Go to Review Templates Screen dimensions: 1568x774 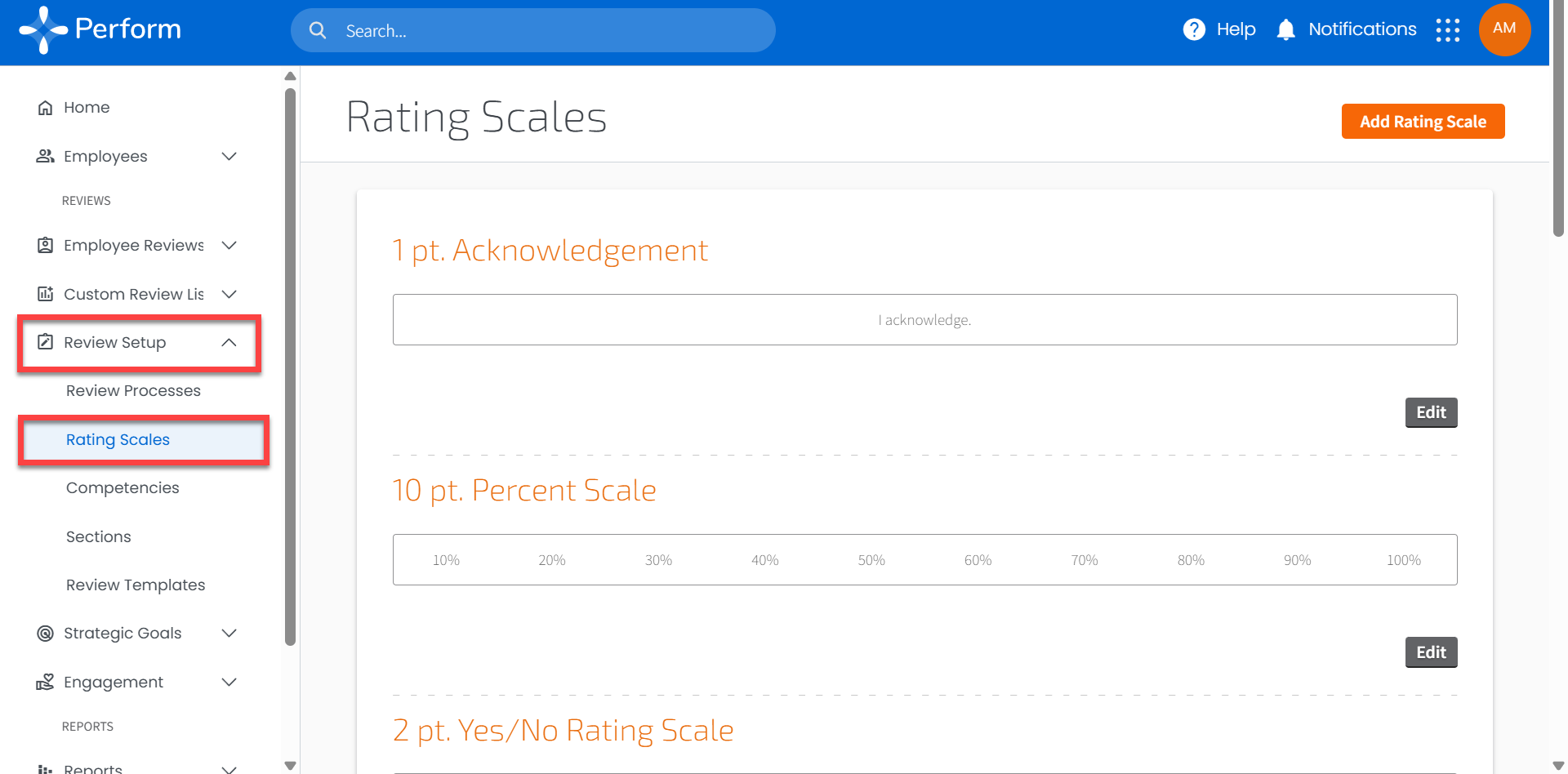click(136, 585)
